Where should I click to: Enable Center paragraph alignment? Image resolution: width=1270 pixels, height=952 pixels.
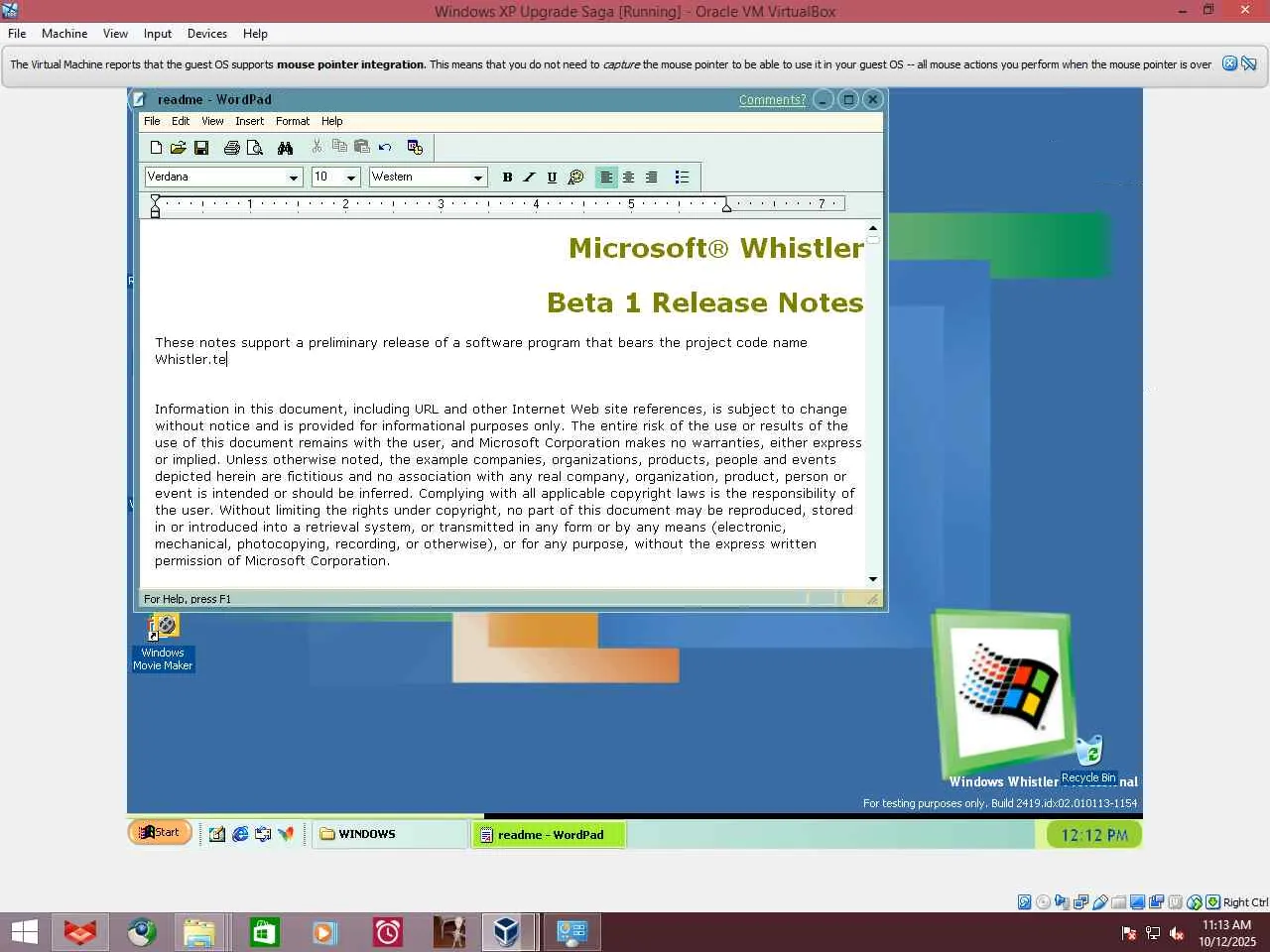pyautogui.click(x=628, y=178)
